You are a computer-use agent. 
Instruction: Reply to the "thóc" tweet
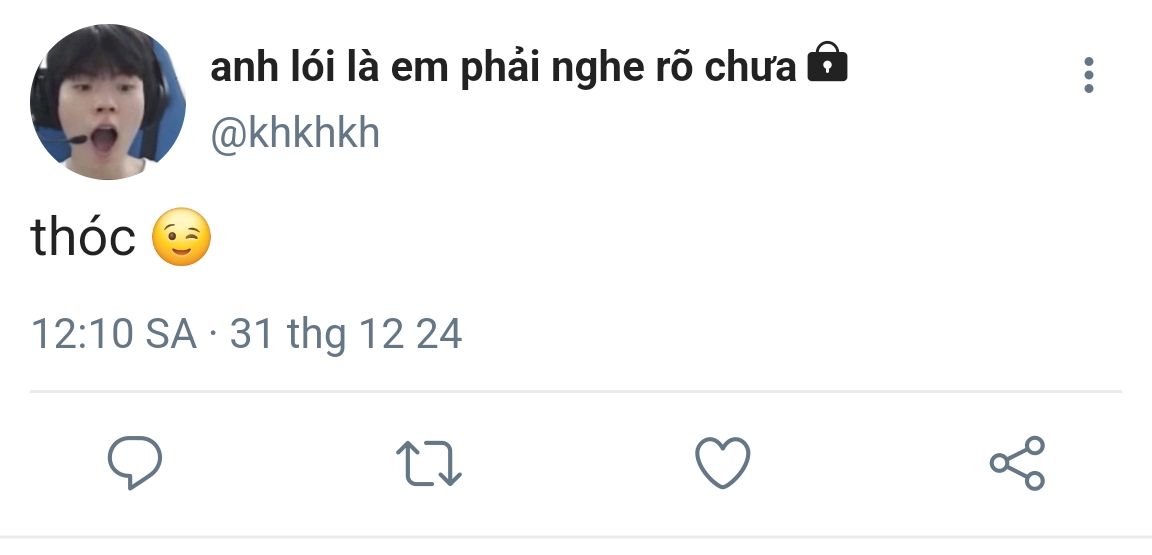click(135, 463)
